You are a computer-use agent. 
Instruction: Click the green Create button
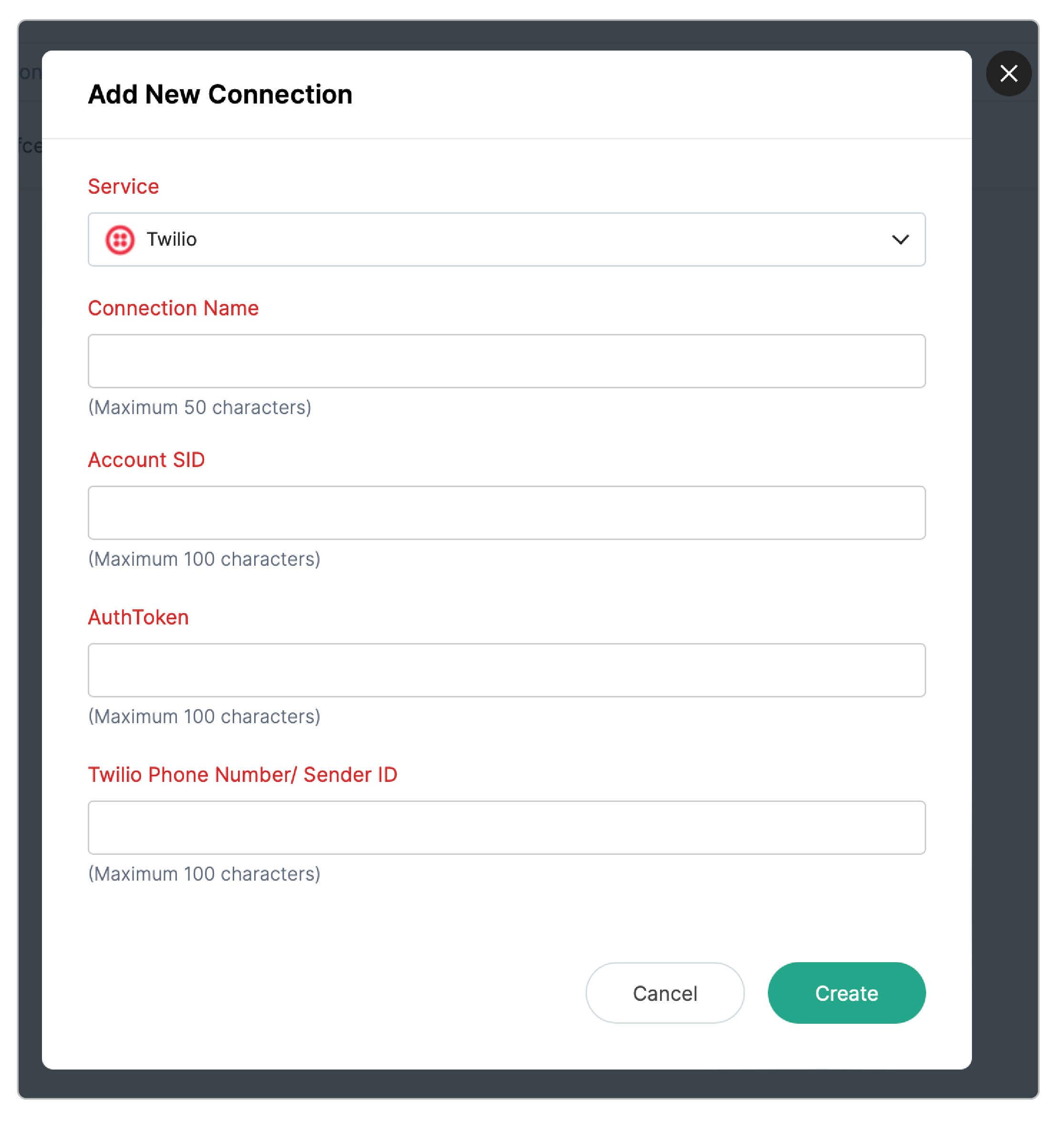tap(846, 993)
